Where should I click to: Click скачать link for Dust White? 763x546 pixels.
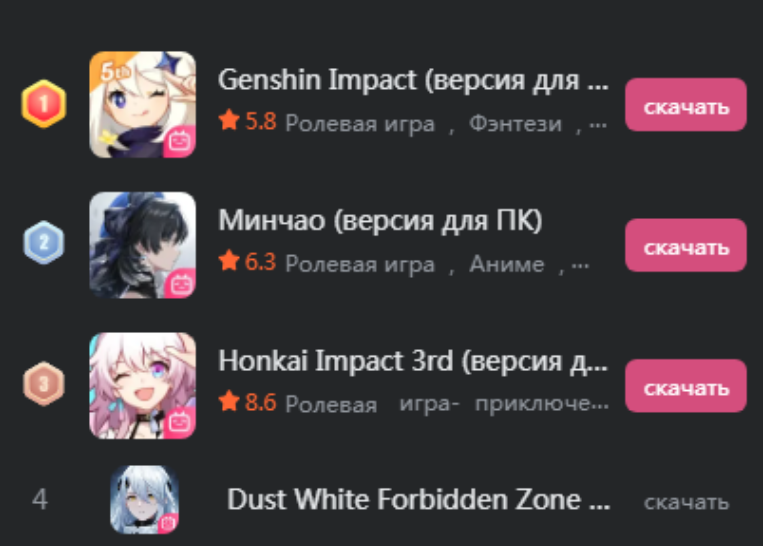(686, 502)
